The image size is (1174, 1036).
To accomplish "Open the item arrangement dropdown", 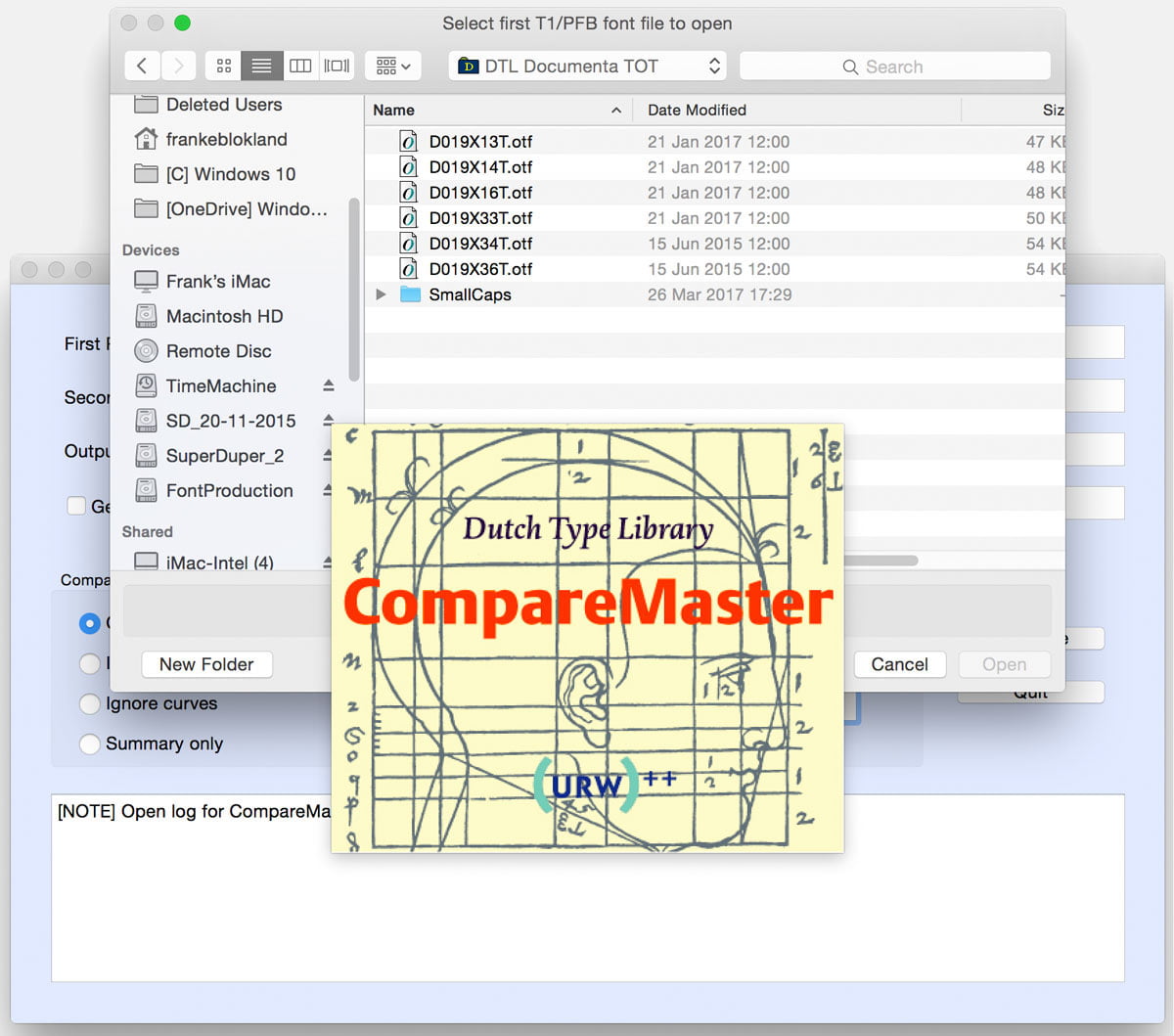I will [393, 66].
